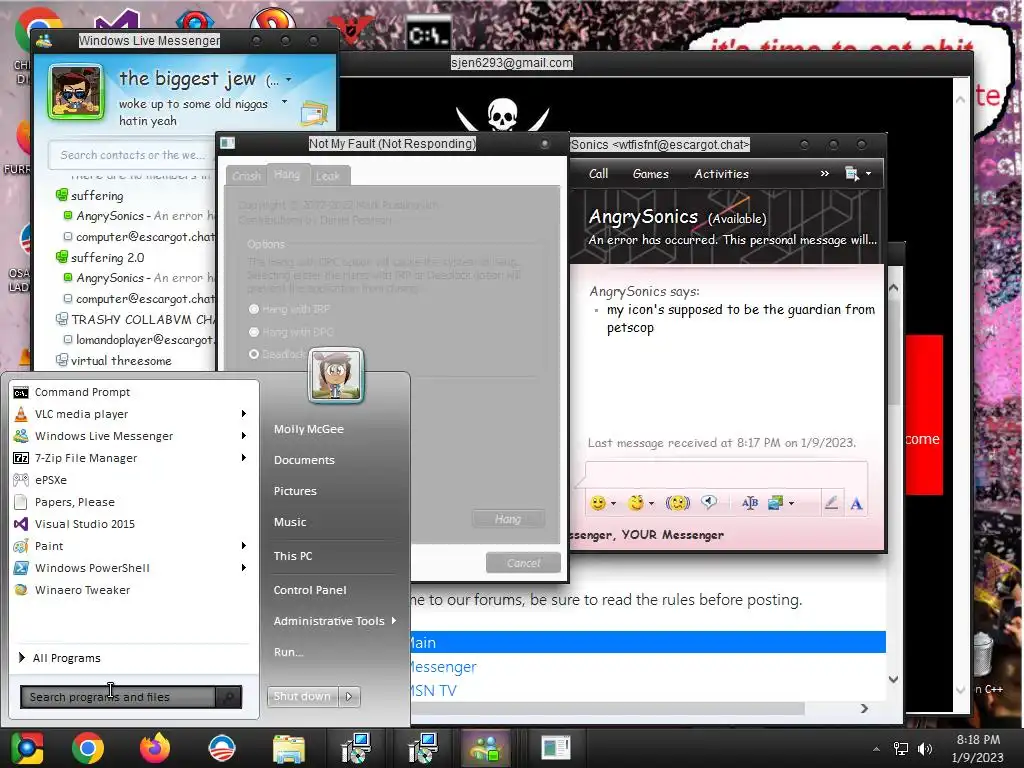Send a nudge in AngrySonics chat
1024x768 pixels.
coord(677,503)
